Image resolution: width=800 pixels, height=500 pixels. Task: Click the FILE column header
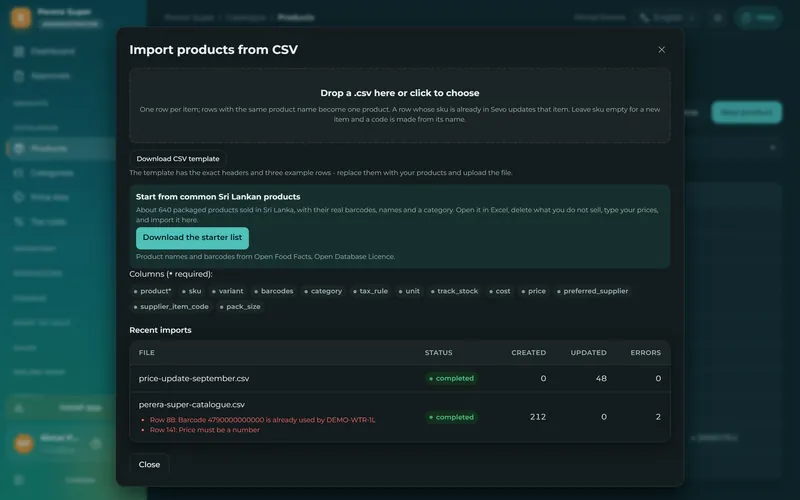click(146, 353)
